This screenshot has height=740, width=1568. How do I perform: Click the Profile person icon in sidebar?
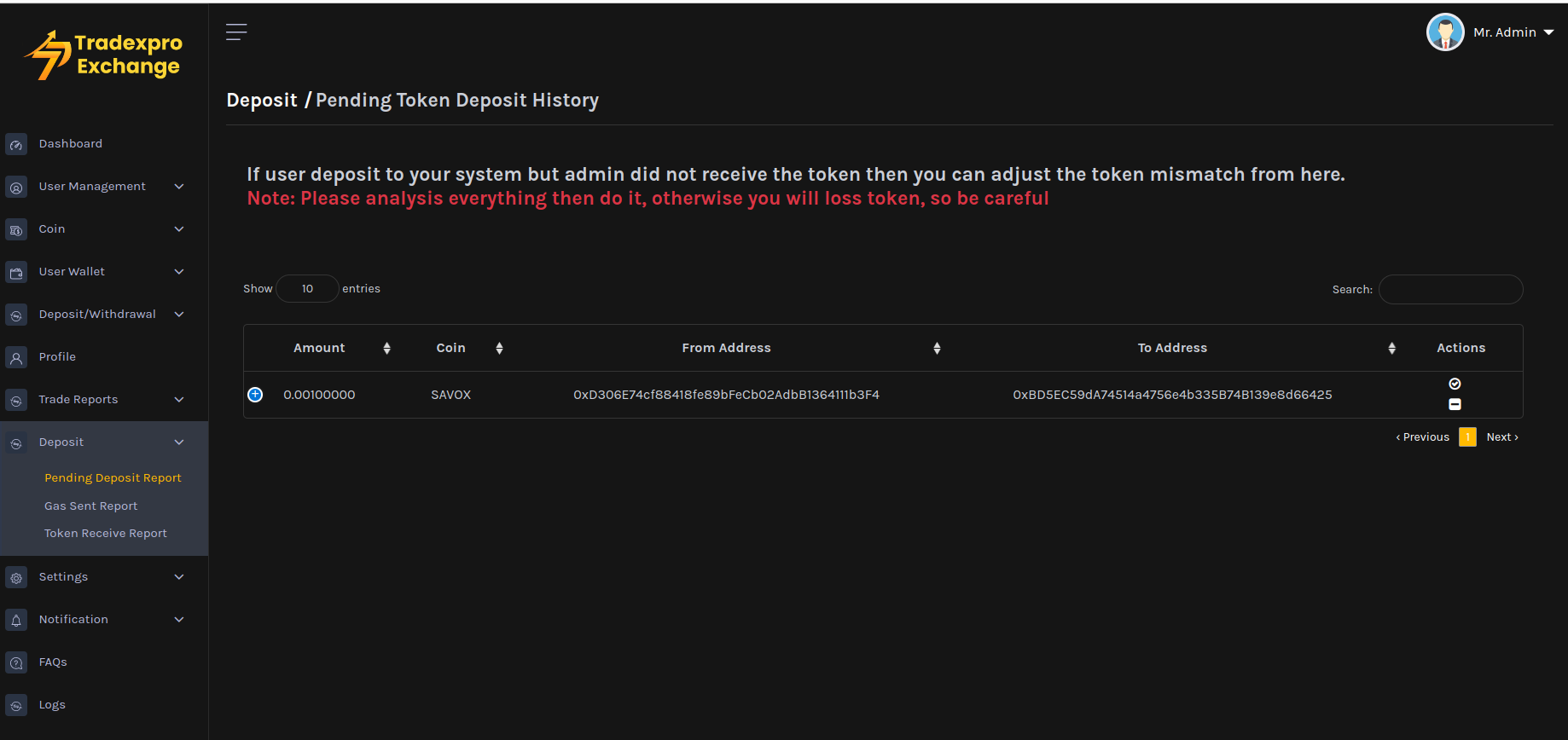(x=16, y=358)
